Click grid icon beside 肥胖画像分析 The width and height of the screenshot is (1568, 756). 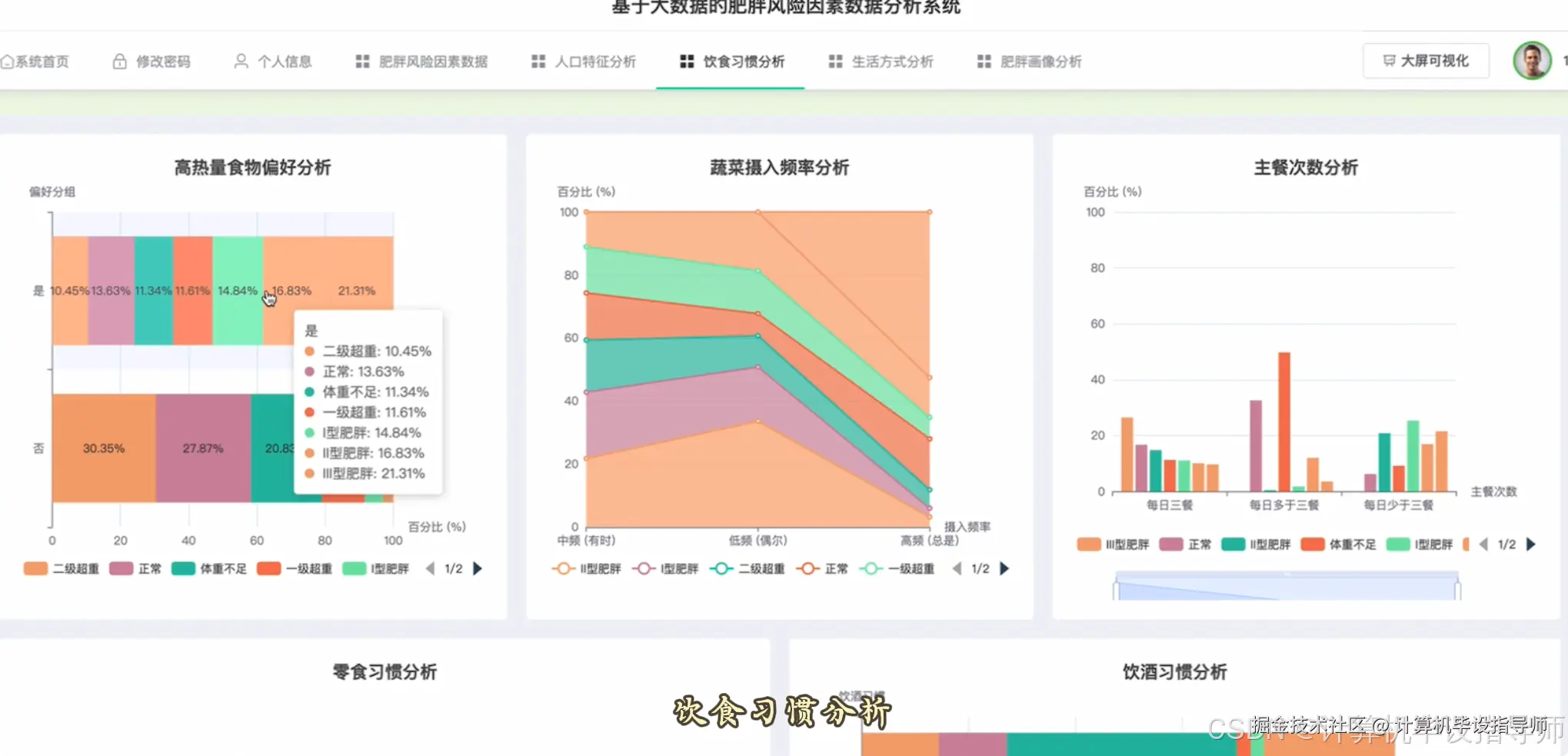click(984, 62)
